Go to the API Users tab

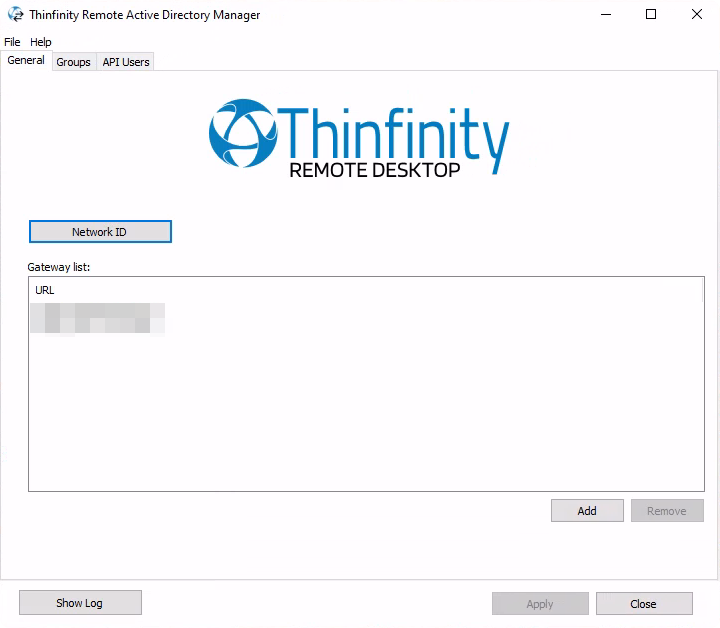tap(126, 62)
